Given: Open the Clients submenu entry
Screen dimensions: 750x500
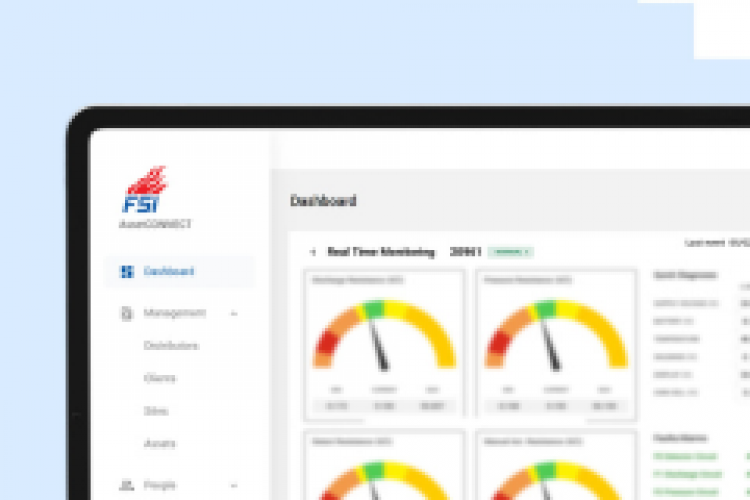Looking at the screenshot, I should pos(160,378).
